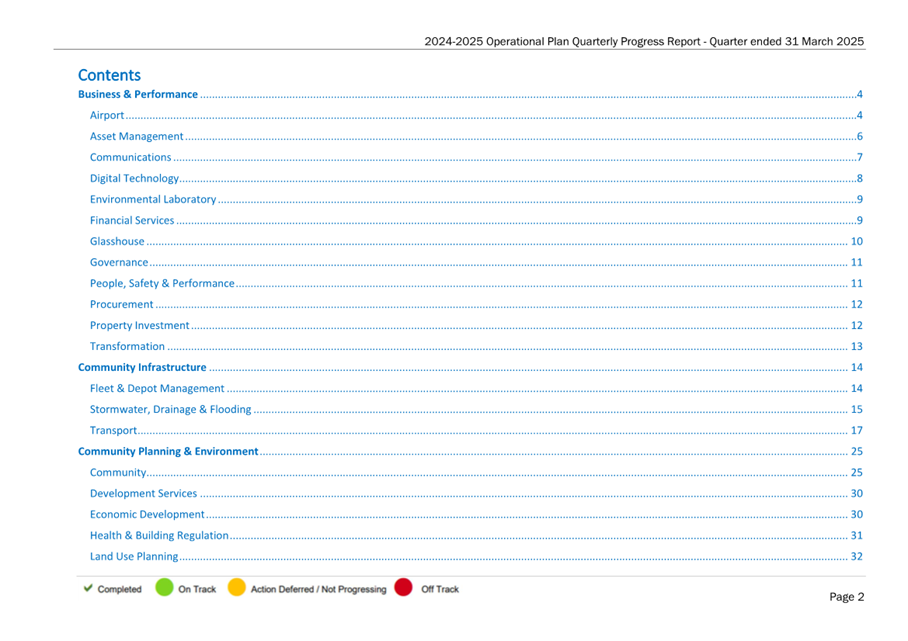
Task: Go to the Economic Development entry
Action: [x=476, y=514]
